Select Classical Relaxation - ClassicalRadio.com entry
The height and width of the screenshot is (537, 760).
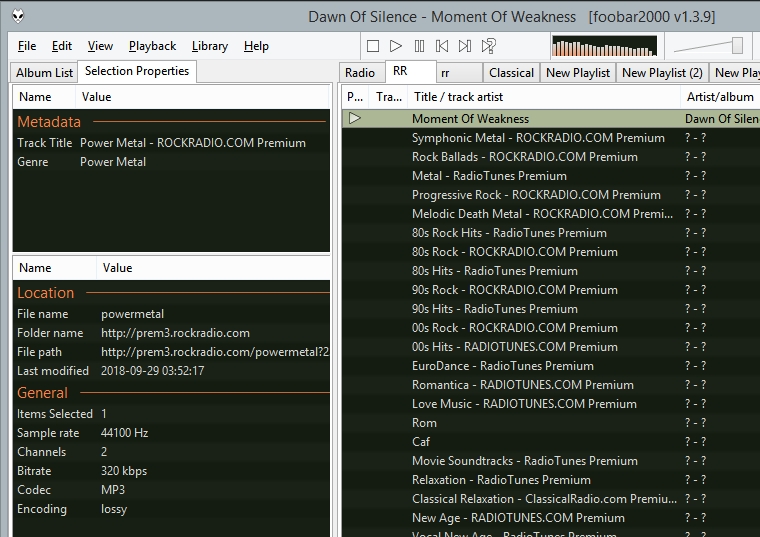pos(551,499)
